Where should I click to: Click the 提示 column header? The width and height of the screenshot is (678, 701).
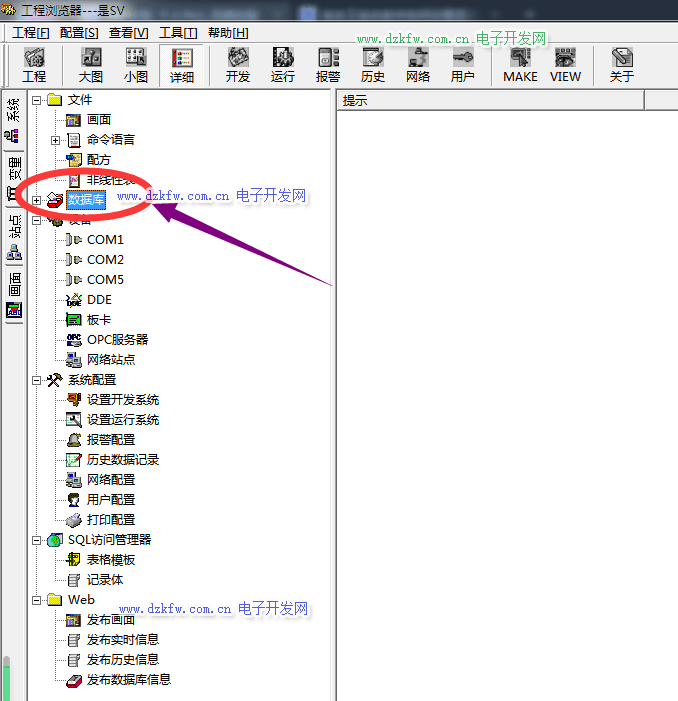[x=490, y=100]
